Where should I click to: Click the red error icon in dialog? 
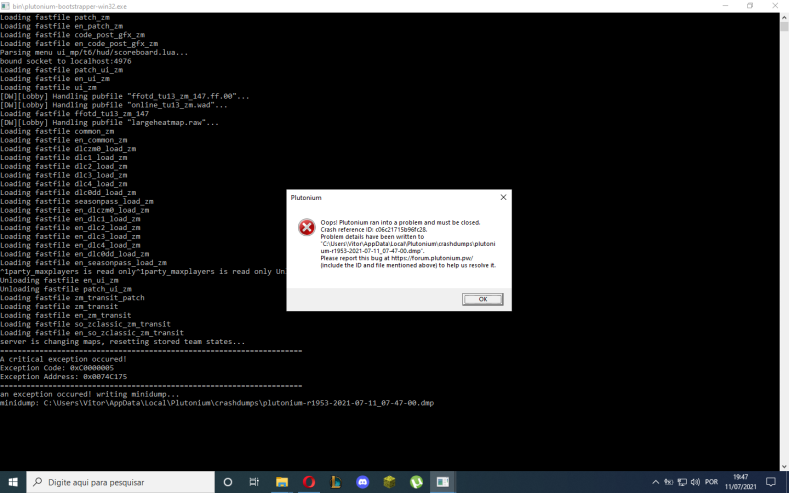click(x=306, y=227)
